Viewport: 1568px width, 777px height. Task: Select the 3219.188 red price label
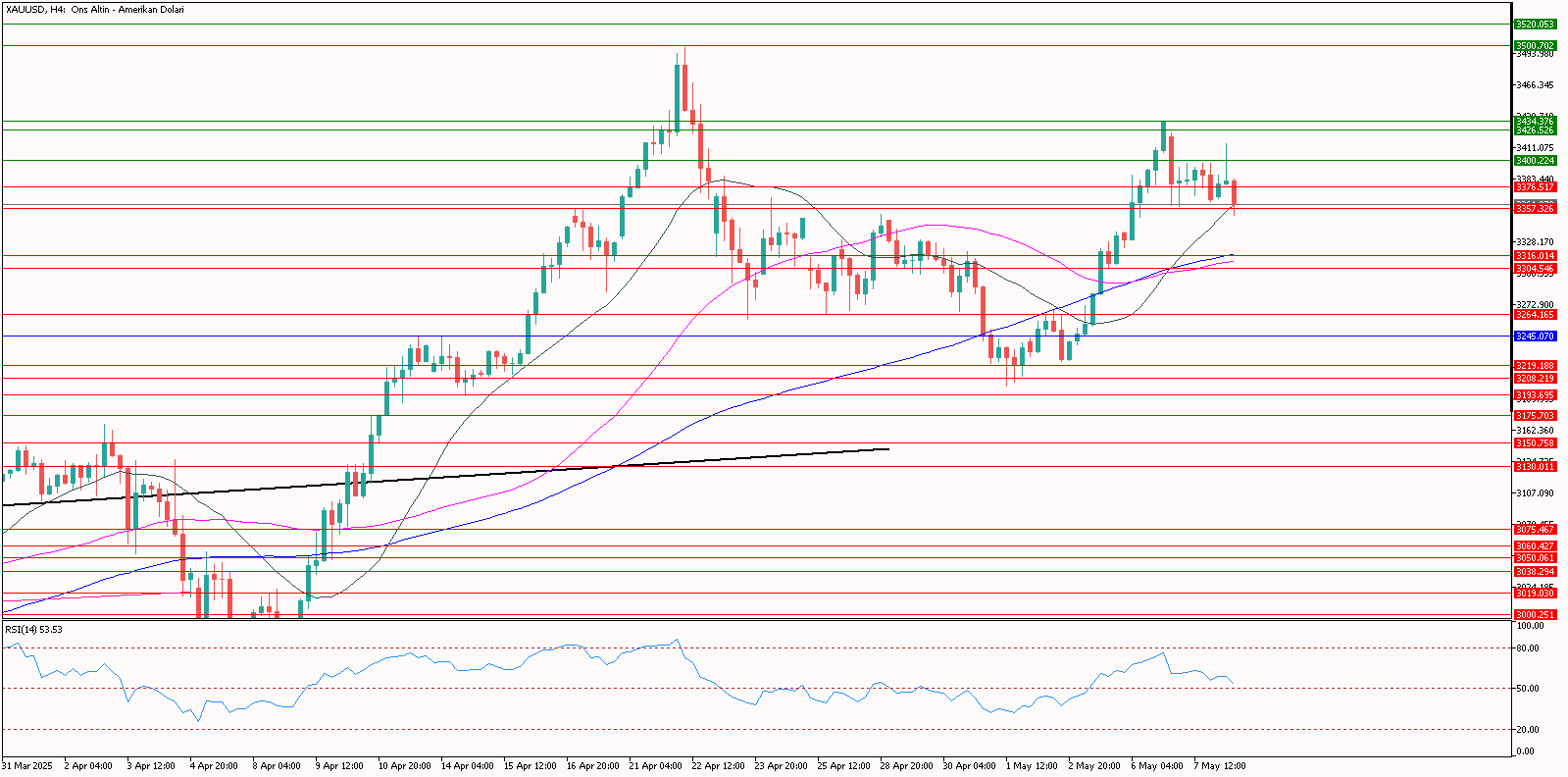[1535, 365]
